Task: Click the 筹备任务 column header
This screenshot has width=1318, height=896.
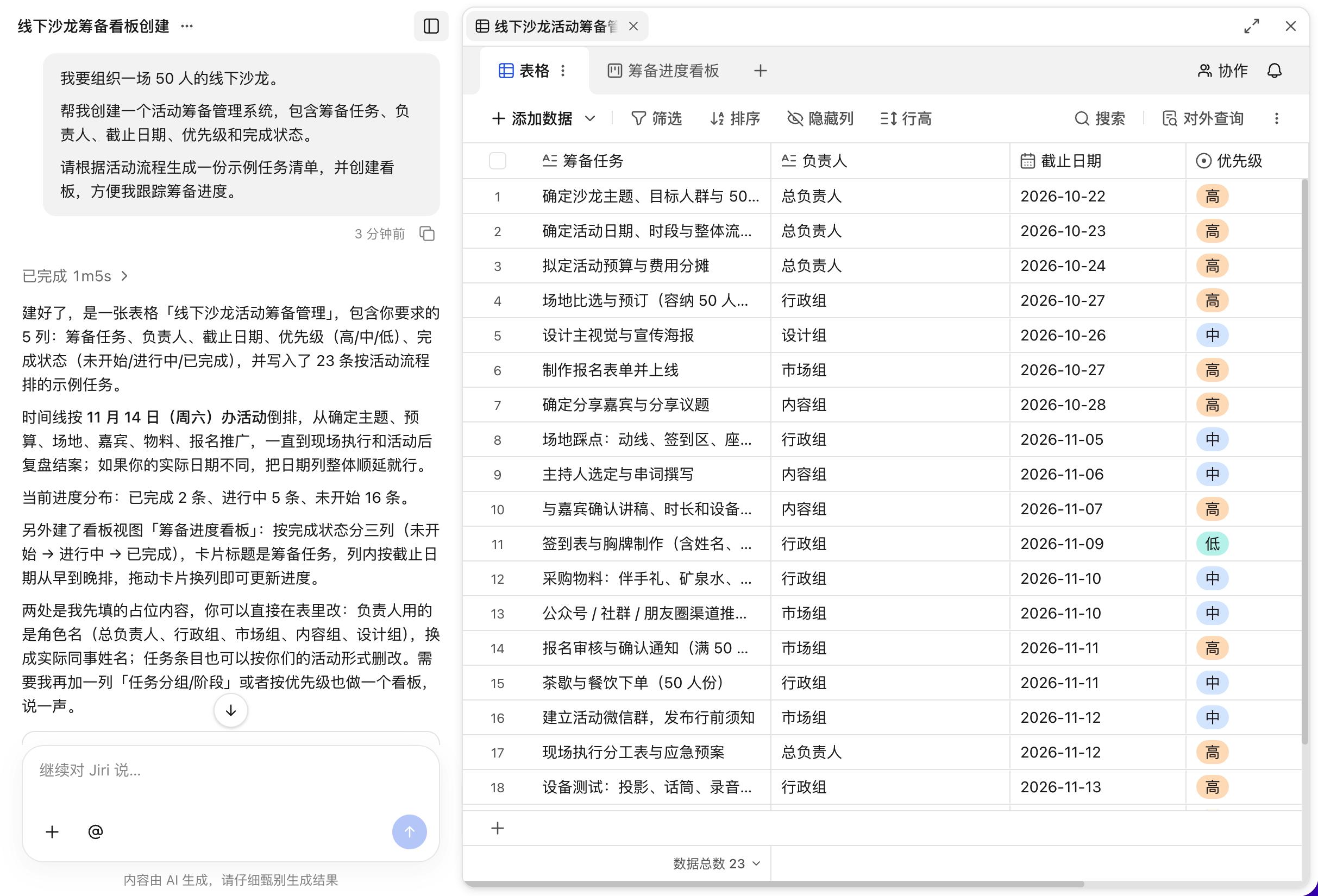Action: pyautogui.click(x=651, y=160)
